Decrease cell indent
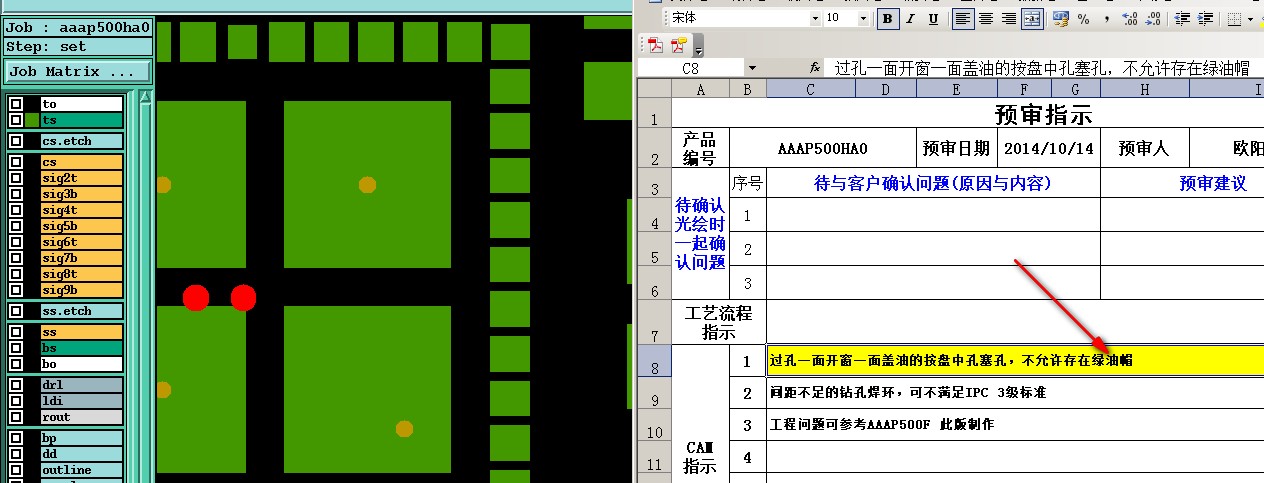1264x483 pixels. coord(1182,18)
